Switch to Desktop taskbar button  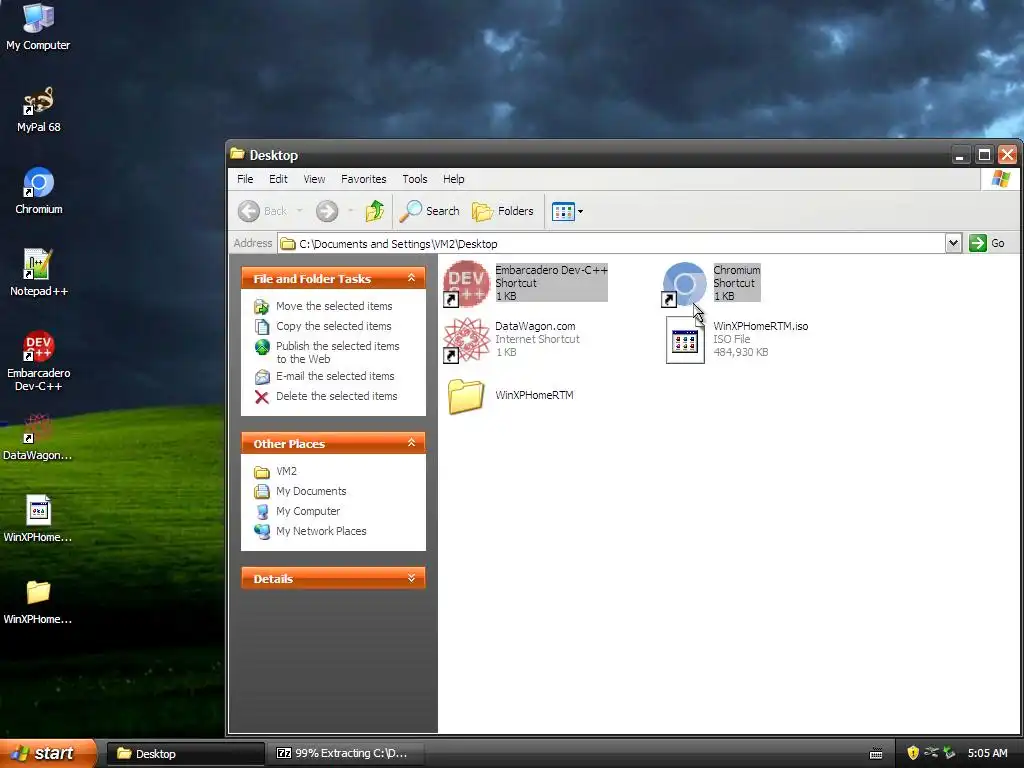pyautogui.click(x=185, y=754)
